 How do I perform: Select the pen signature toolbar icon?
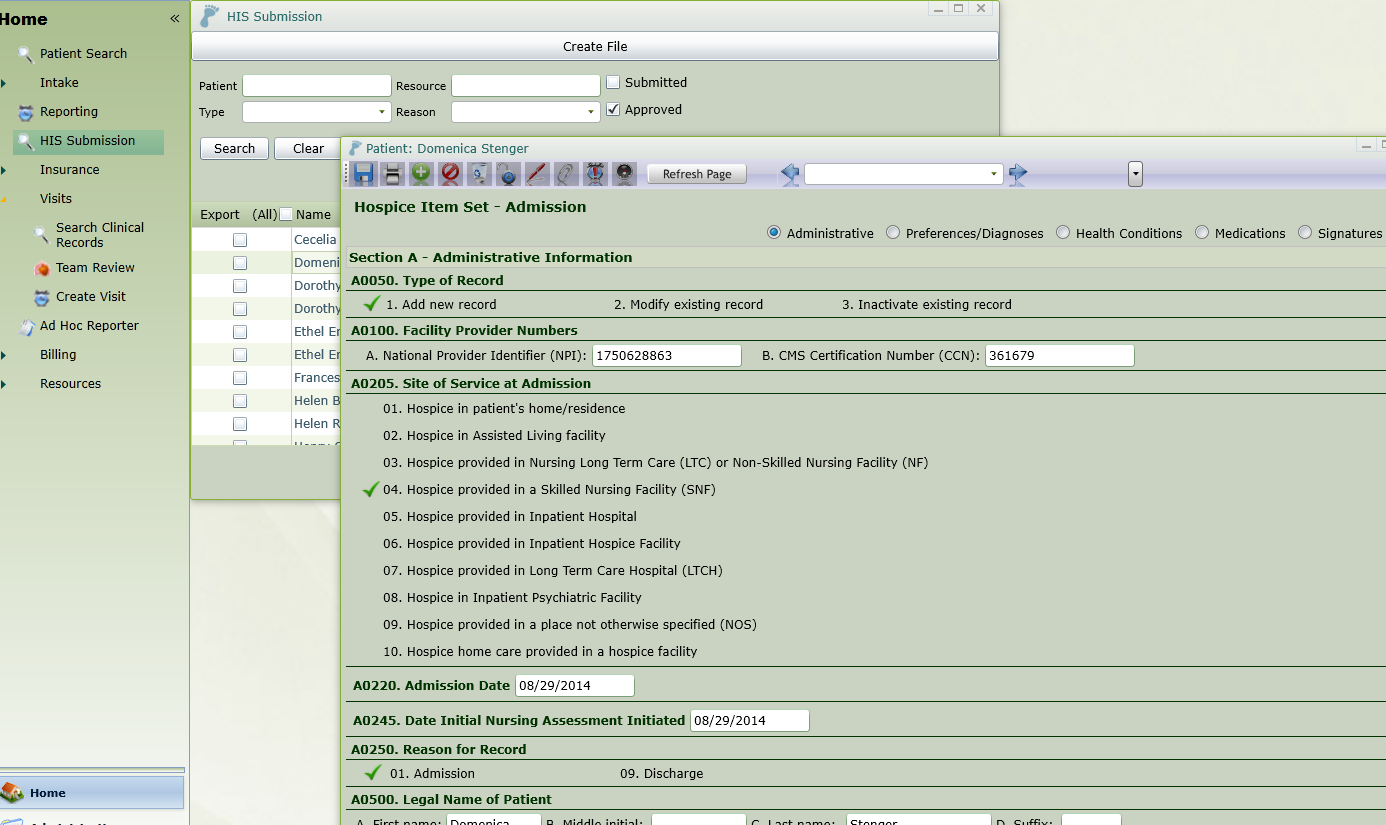point(537,173)
